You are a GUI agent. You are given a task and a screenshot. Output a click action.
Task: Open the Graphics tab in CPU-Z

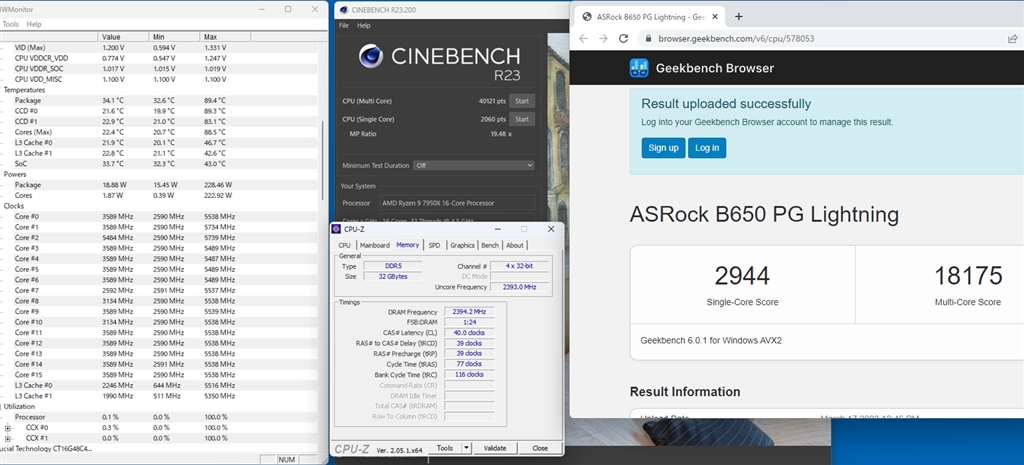tap(462, 245)
